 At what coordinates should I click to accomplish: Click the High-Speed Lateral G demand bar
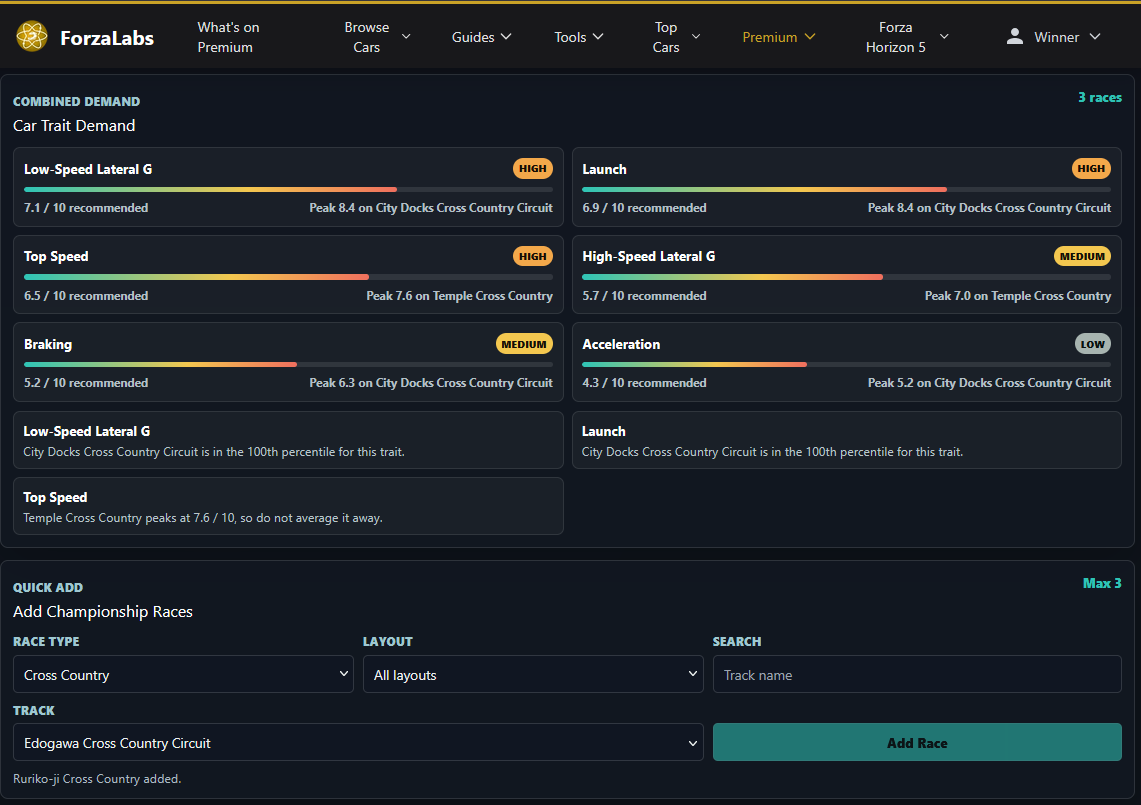pos(846,277)
